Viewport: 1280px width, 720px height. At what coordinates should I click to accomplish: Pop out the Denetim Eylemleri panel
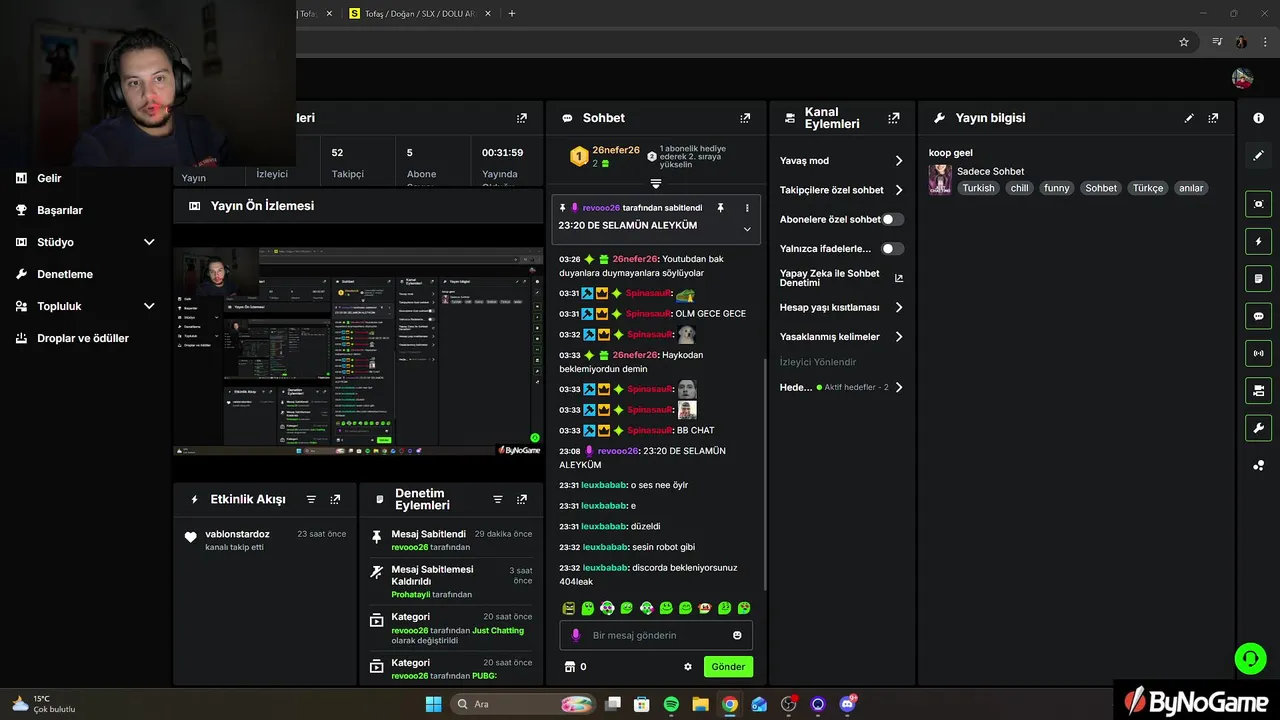(x=522, y=499)
